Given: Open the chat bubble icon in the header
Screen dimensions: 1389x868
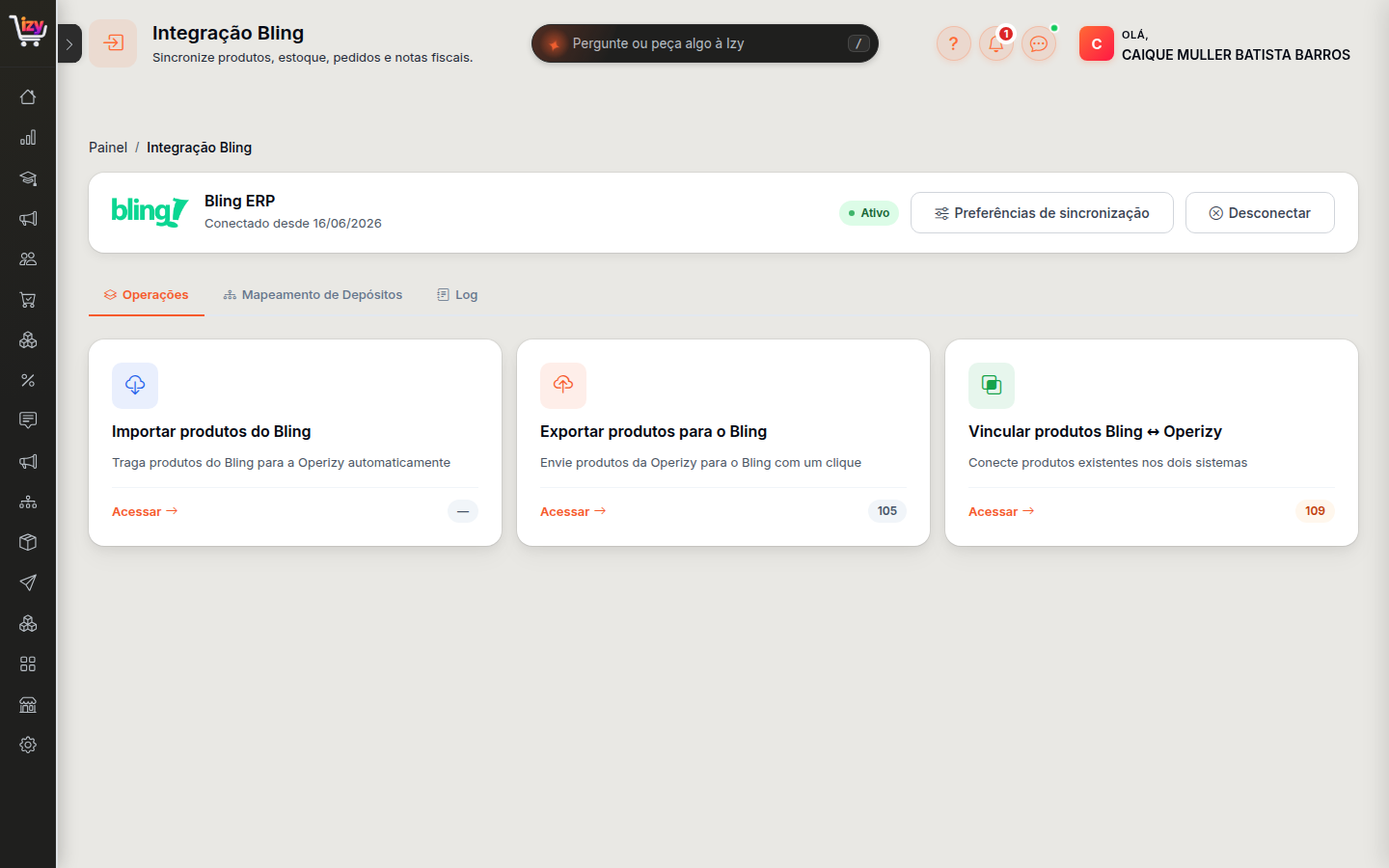Looking at the screenshot, I should pyautogui.click(x=1039, y=43).
